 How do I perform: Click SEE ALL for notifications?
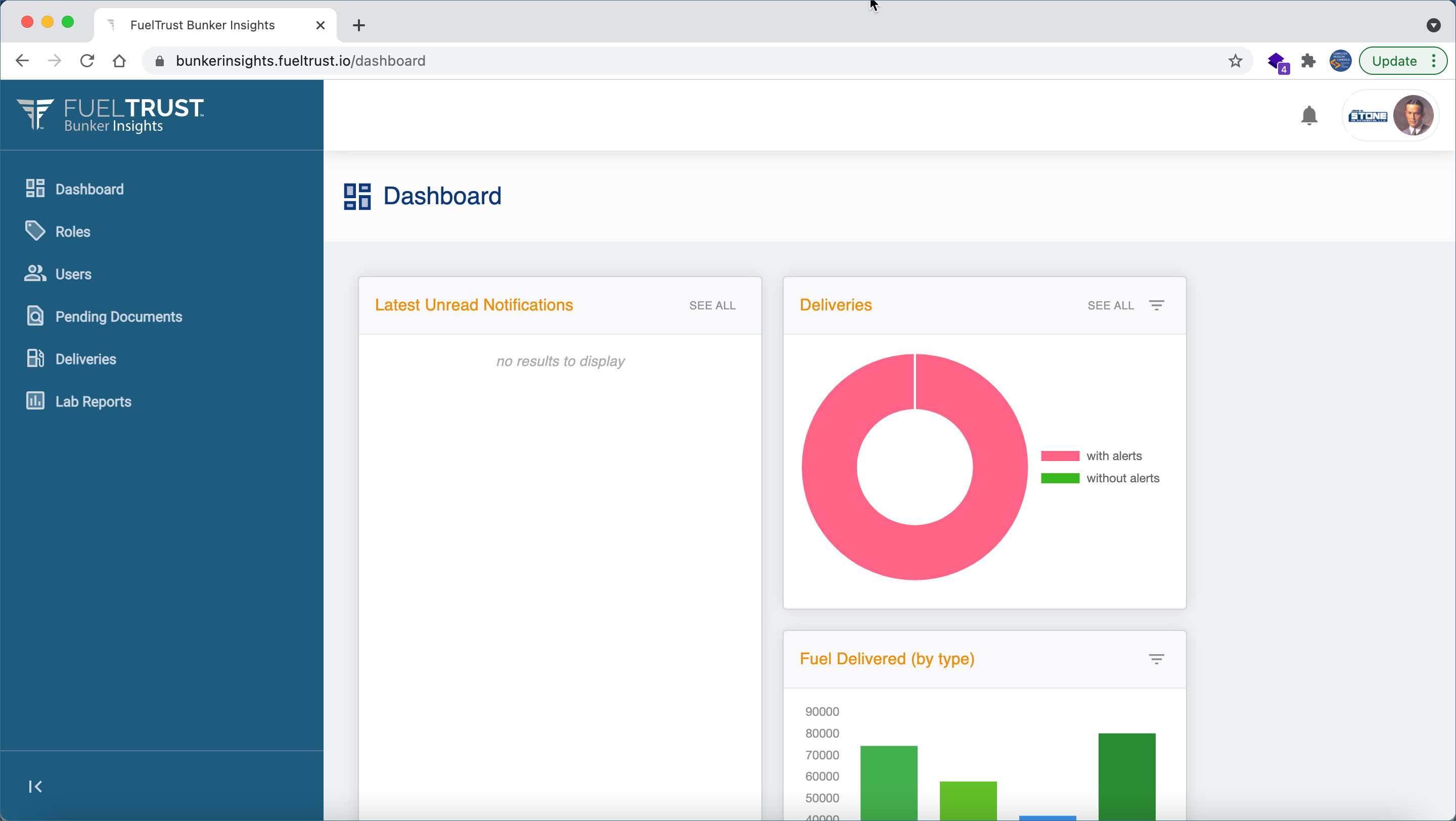[712, 305]
